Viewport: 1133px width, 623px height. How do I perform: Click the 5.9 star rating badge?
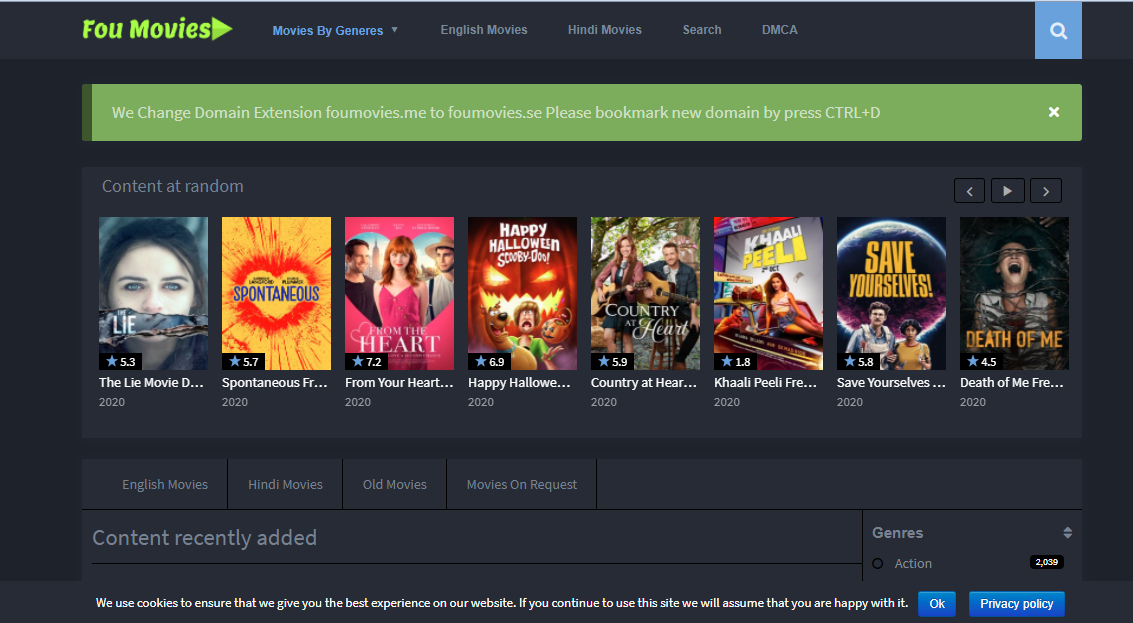[612, 361]
